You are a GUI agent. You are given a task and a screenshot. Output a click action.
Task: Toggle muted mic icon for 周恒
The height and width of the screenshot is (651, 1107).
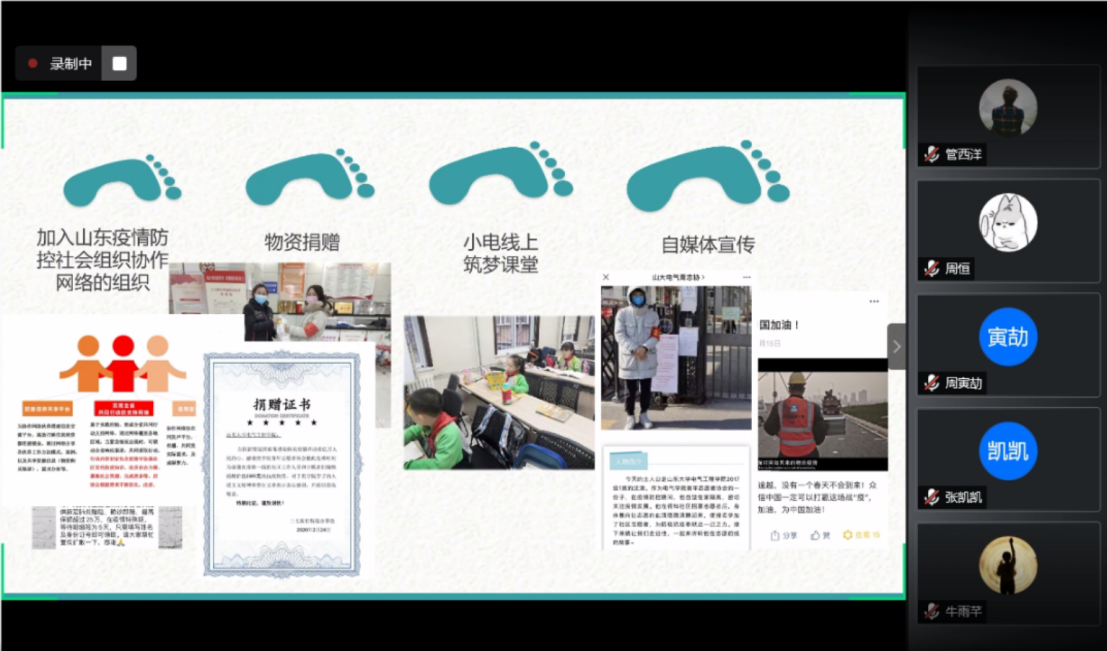(931, 269)
